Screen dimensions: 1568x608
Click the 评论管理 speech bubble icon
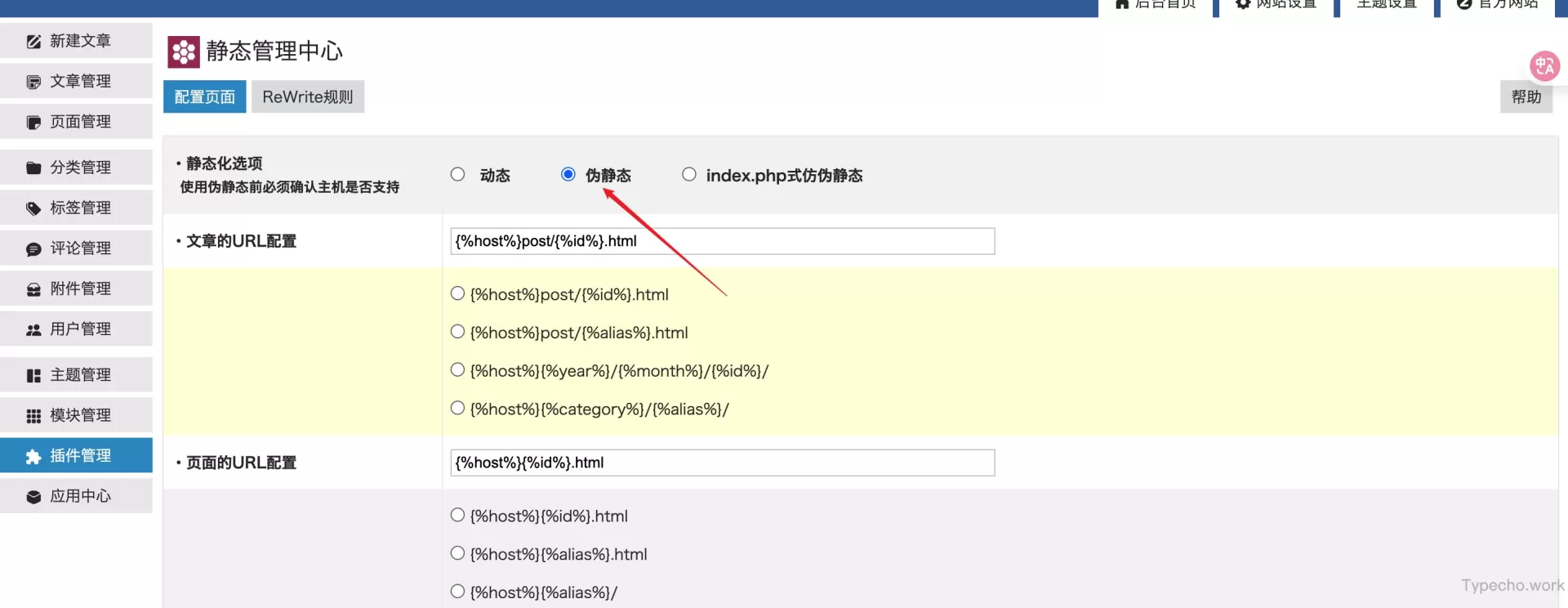[x=33, y=249]
